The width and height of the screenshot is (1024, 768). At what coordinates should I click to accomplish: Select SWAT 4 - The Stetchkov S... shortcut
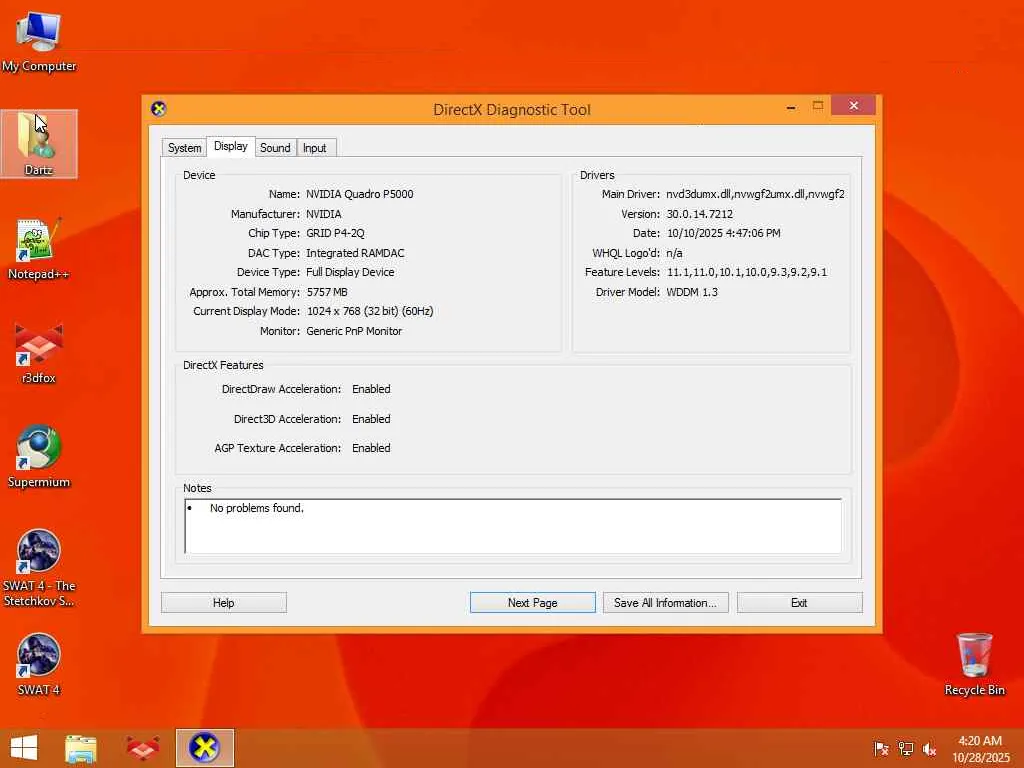(x=39, y=568)
